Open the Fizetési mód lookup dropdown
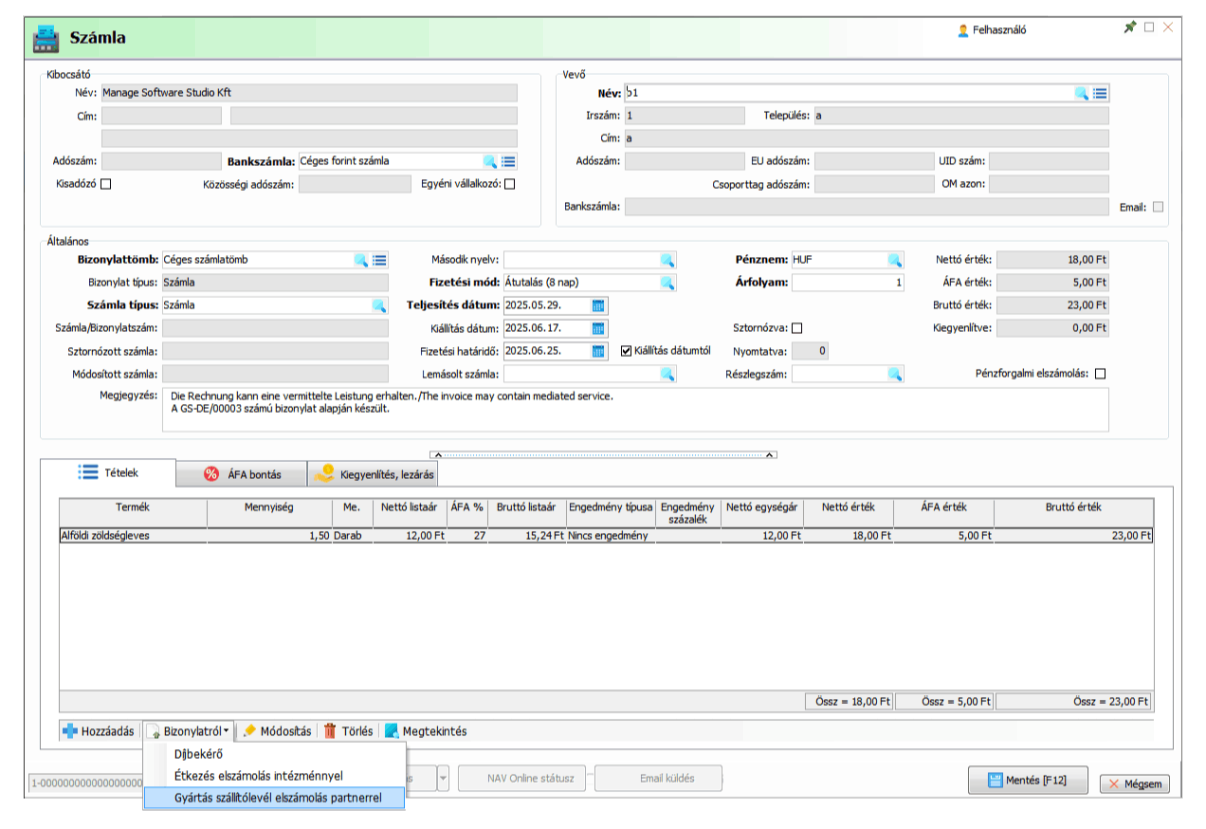The height and width of the screenshot is (829, 1206). [x=667, y=283]
